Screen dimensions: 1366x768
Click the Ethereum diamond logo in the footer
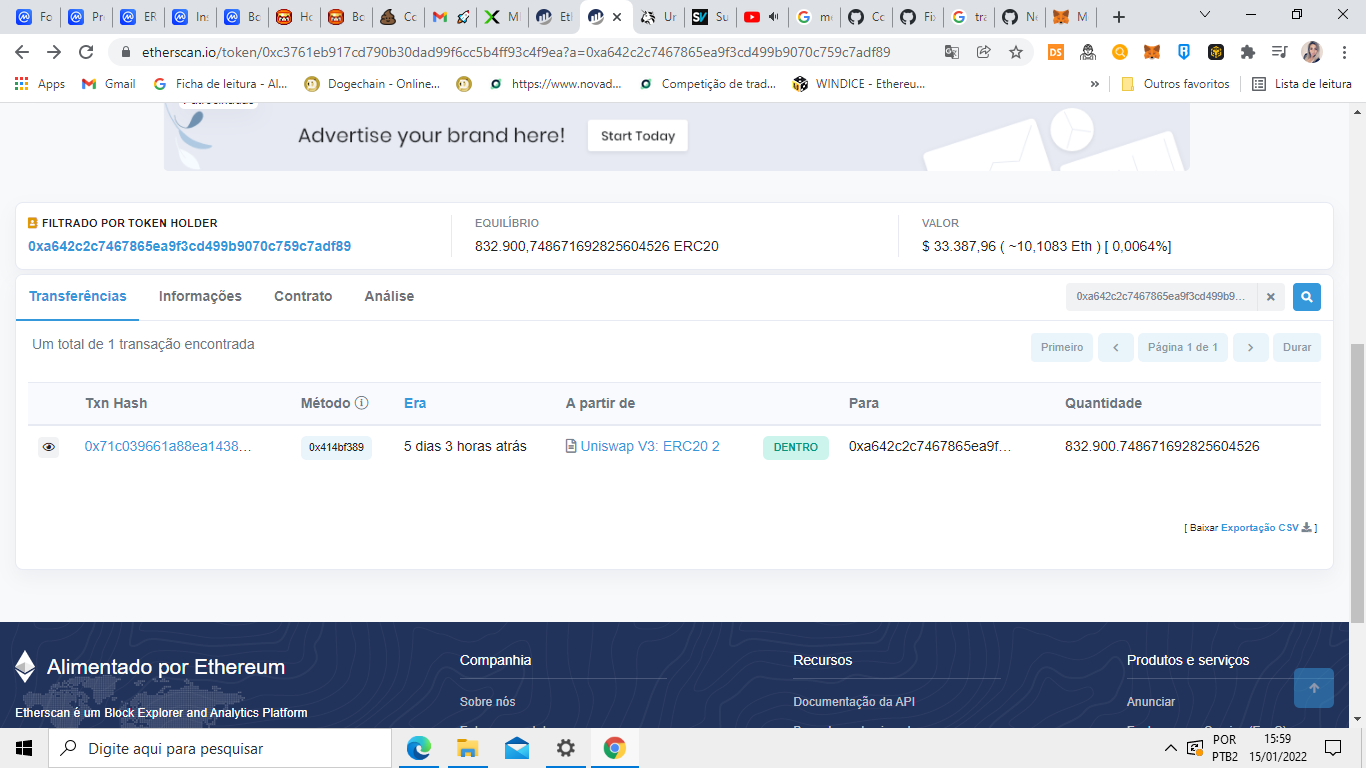23,666
